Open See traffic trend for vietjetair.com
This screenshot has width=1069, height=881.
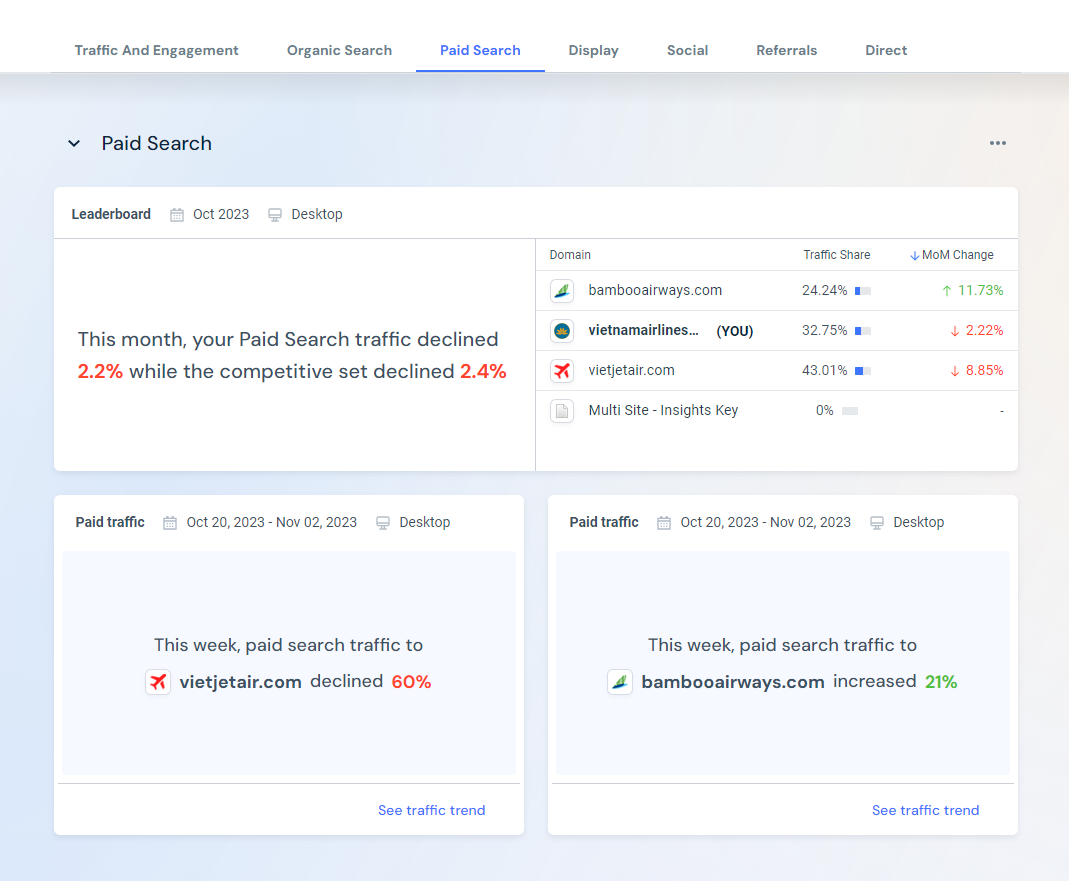pos(432,810)
